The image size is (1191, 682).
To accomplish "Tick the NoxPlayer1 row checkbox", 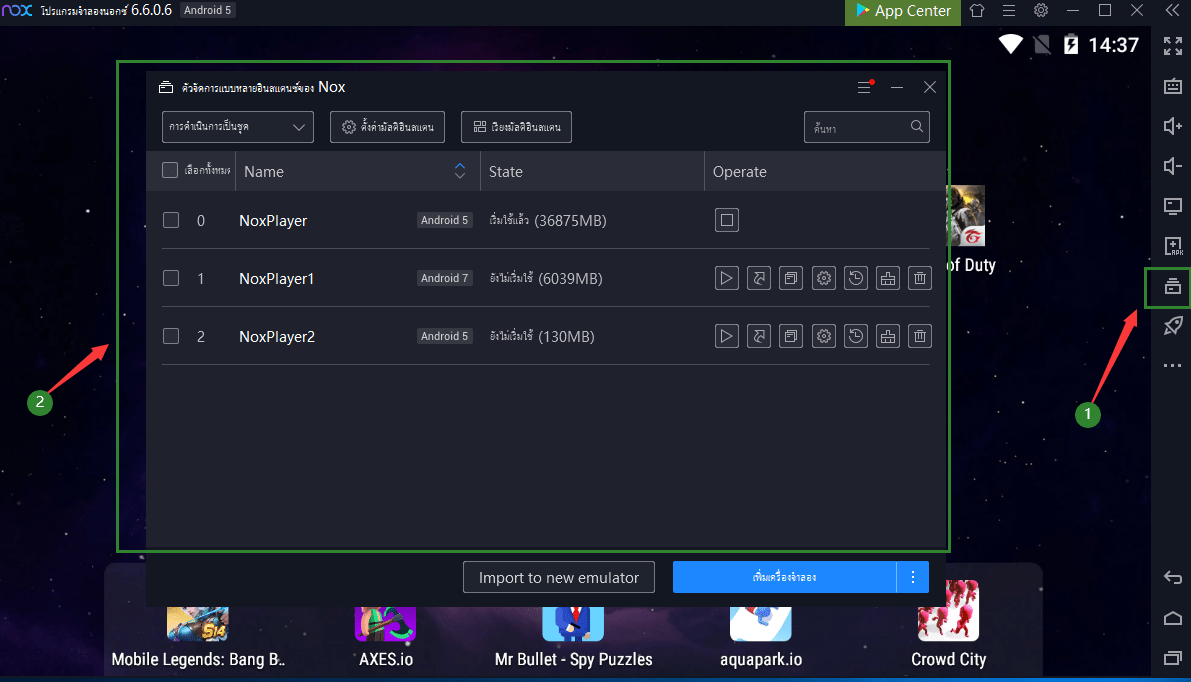I will 171,278.
